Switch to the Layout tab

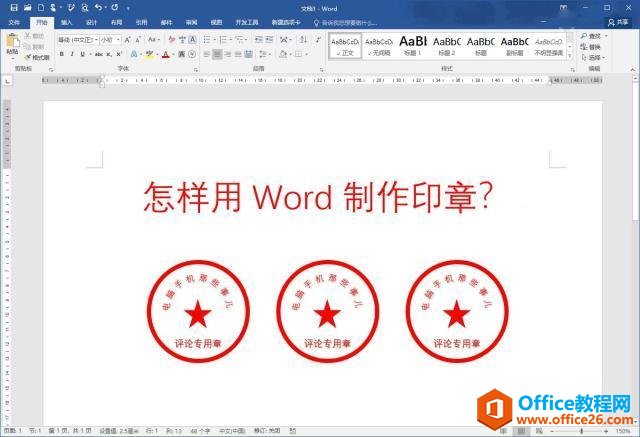[117, 22]
